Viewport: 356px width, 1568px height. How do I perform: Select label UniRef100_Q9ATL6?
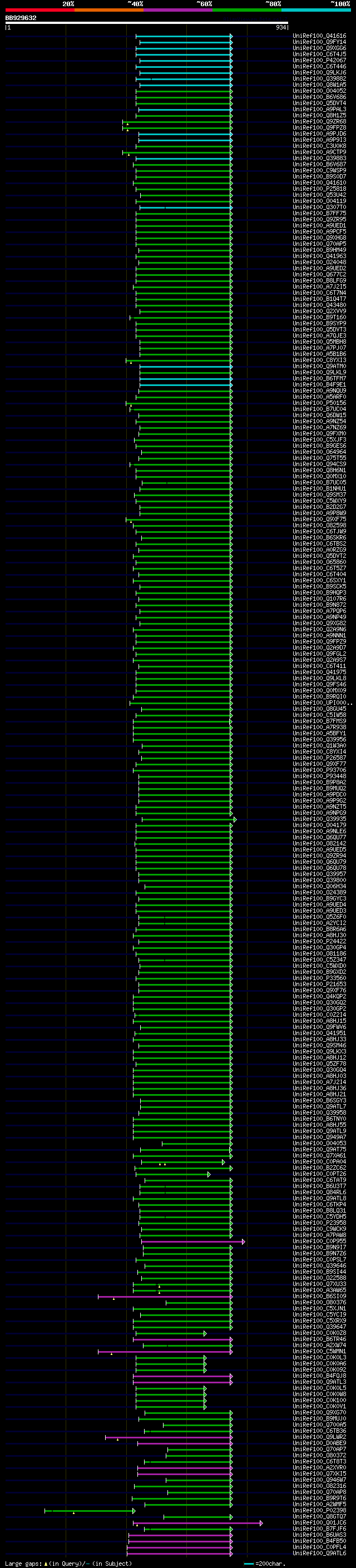click(319, 1554)
